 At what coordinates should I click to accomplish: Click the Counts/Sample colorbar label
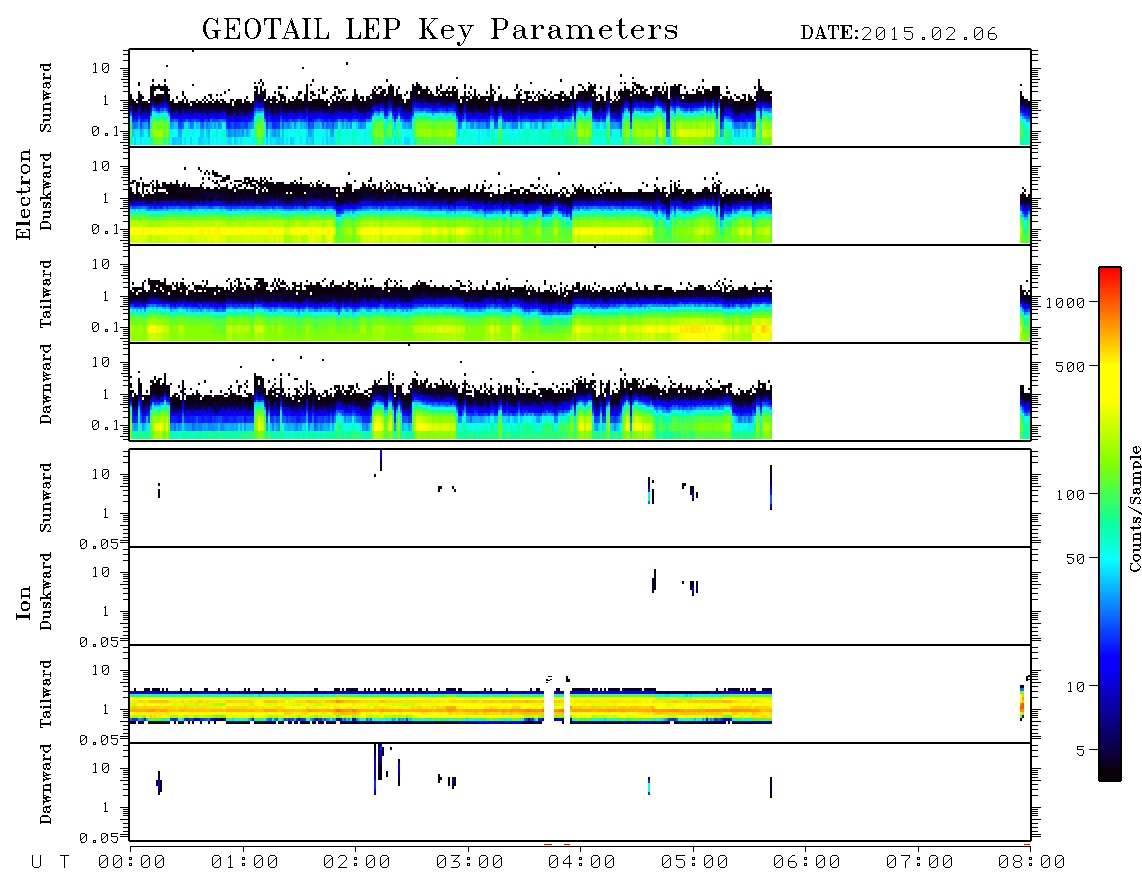coord(1134,508)
